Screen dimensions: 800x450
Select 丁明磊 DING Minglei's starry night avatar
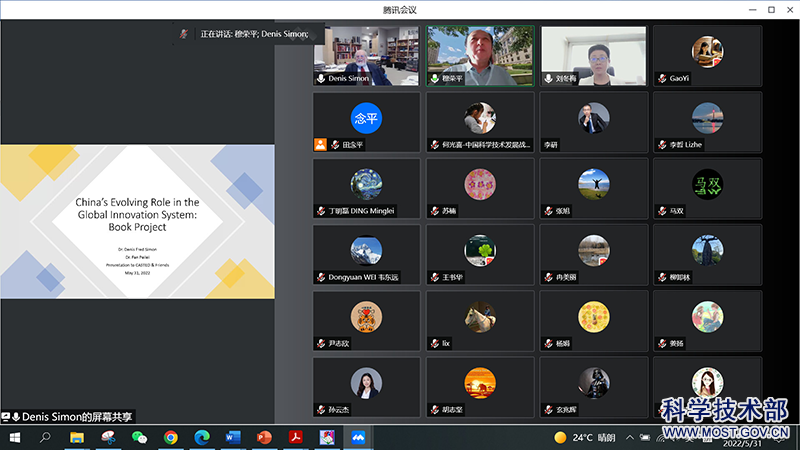tap(366, 184)
